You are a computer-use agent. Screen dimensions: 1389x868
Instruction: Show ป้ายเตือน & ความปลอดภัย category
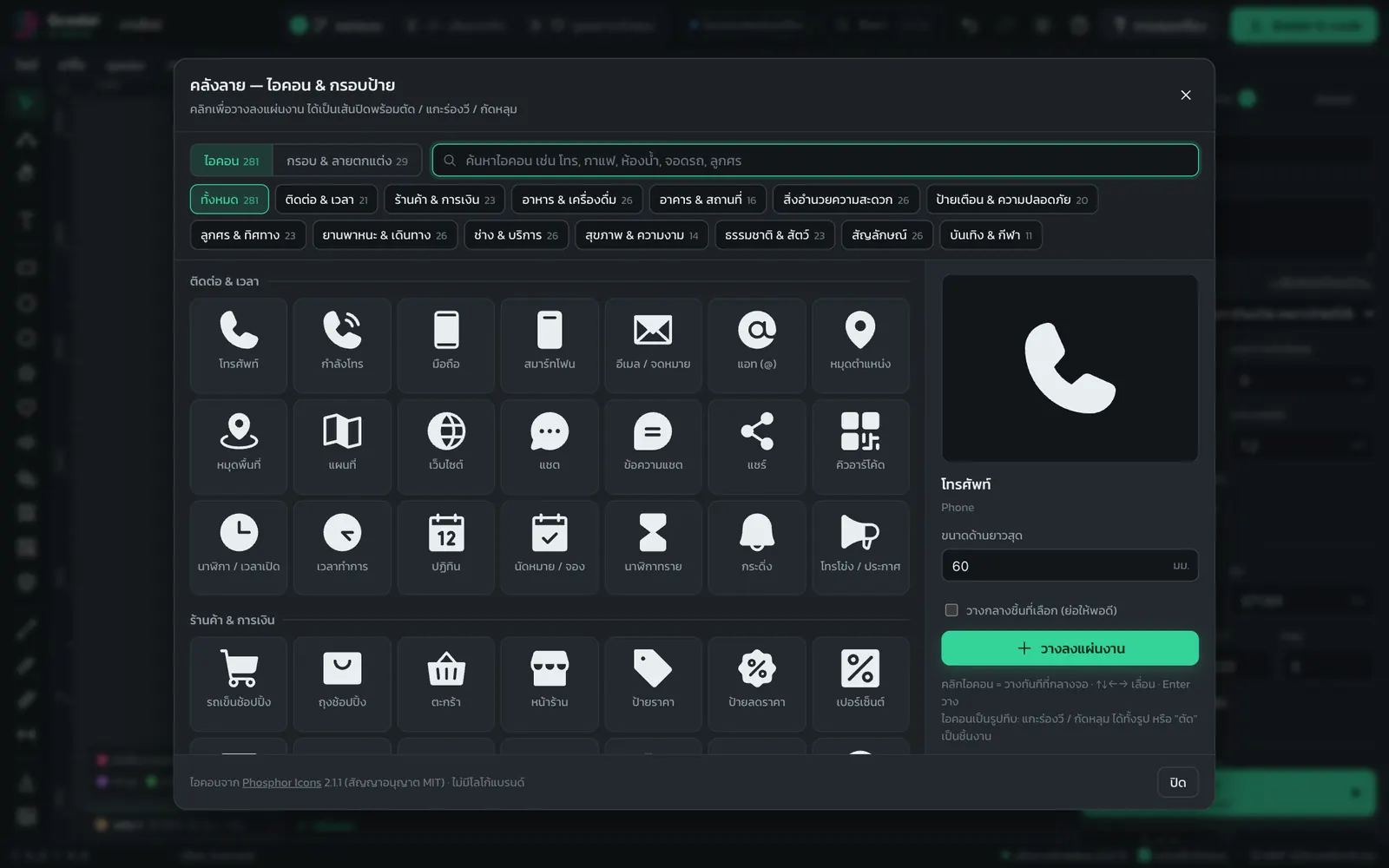pyautogui.click(x=1012, y=200)
